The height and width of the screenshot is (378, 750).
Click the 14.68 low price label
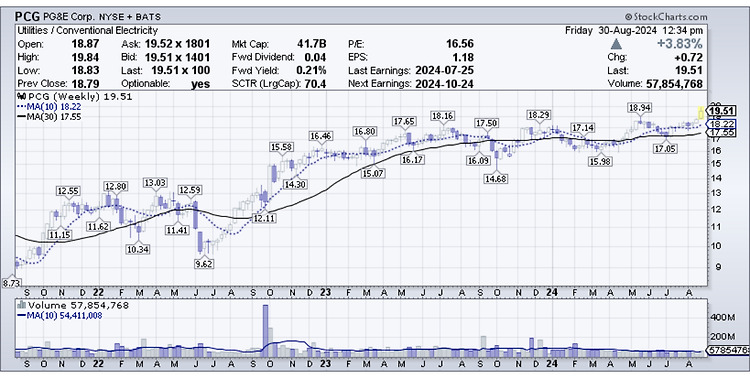point(497,178)
